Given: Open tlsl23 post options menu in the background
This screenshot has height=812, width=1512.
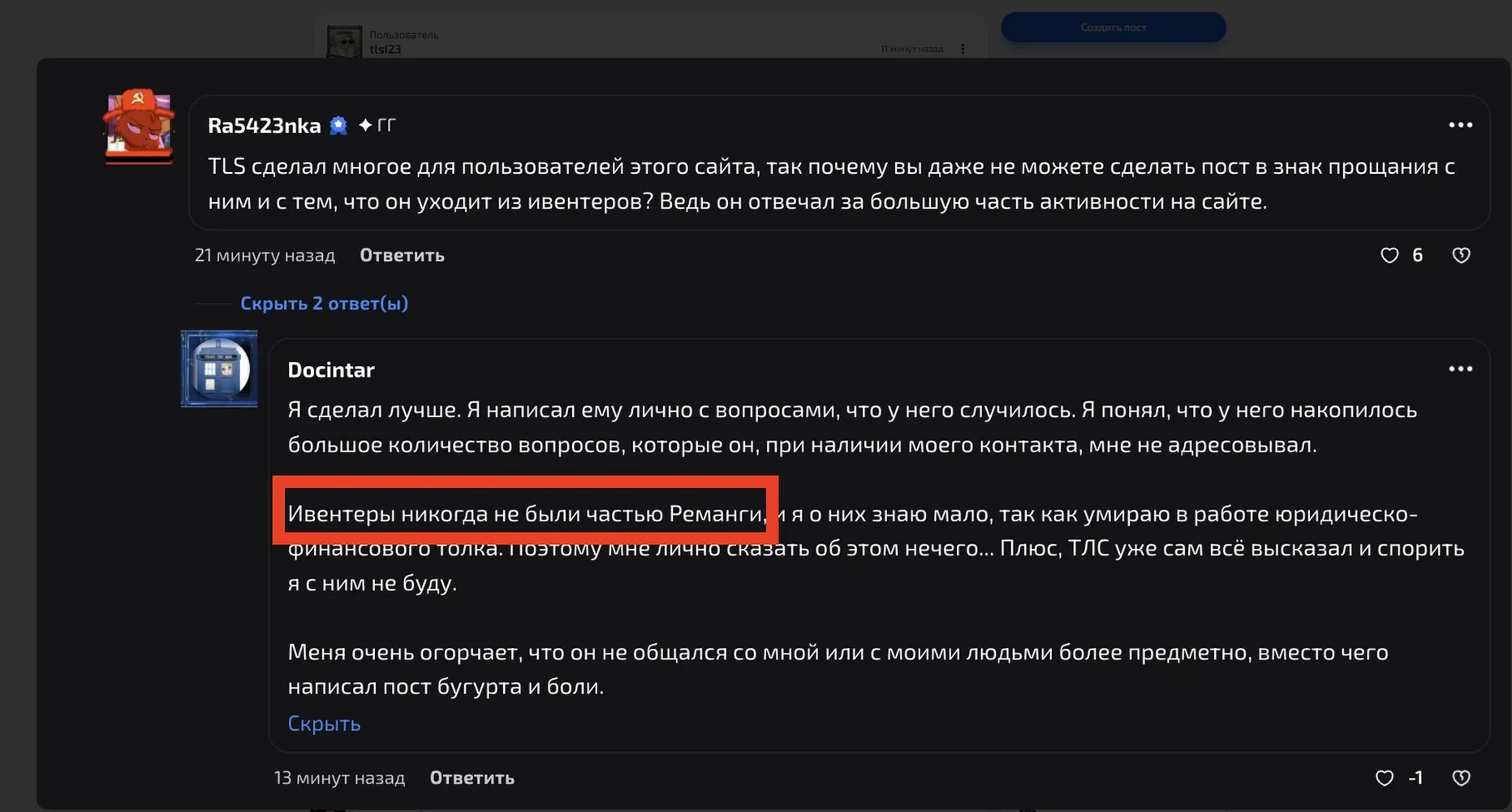Looking at the screenshot, I should [x=963, y=49].
